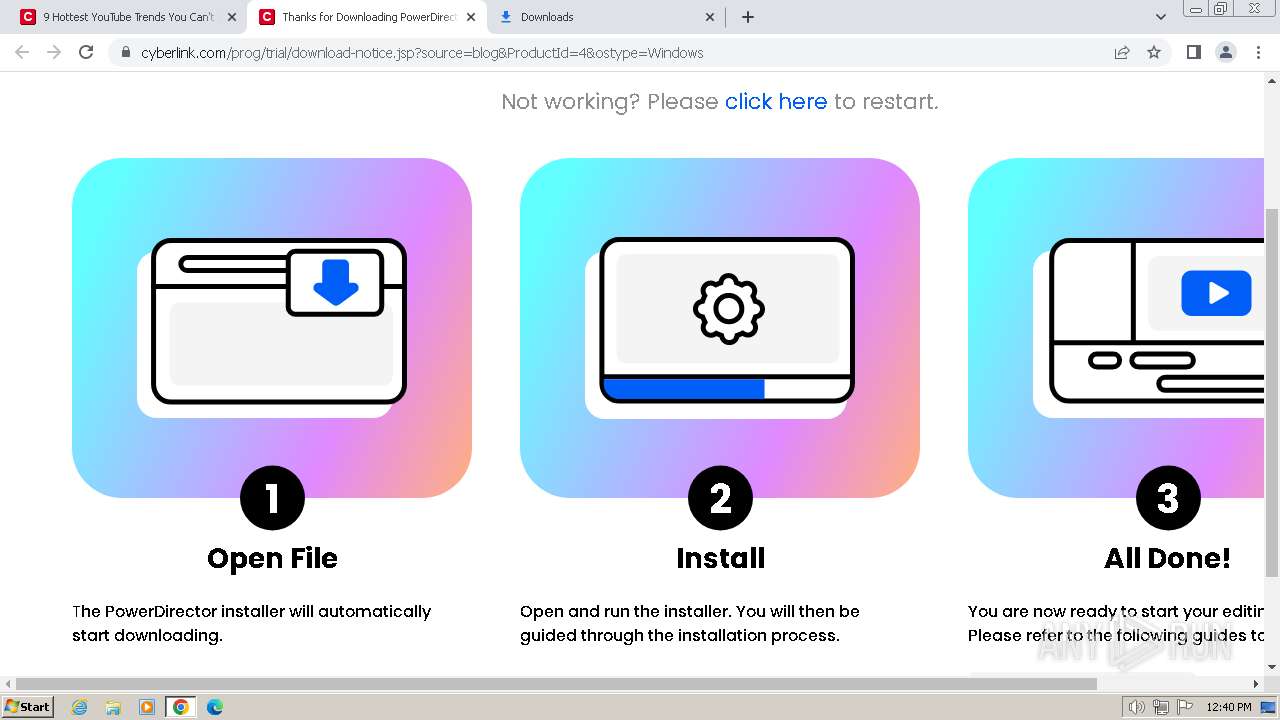Close the 9 Hottest YouTube Trends tab
This screenshot has height=720, width=1280.
click(232, 17)
